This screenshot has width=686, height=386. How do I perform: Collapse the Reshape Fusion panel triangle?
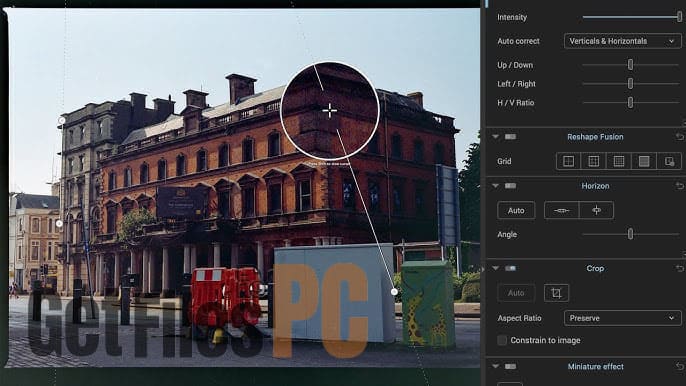(x=495, y=137)
